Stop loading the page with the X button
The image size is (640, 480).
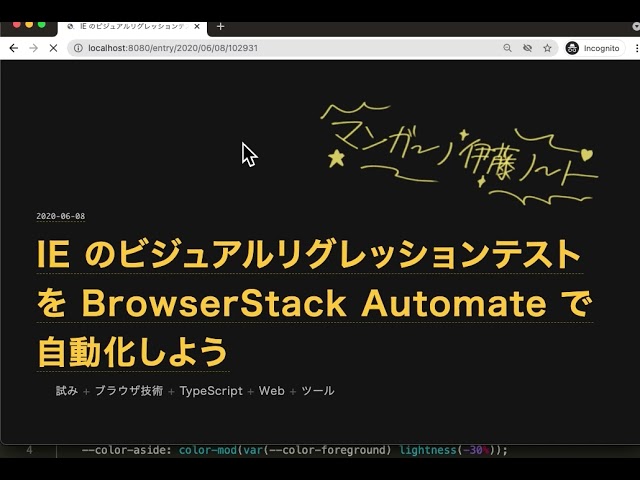click(x=53, y=48)
